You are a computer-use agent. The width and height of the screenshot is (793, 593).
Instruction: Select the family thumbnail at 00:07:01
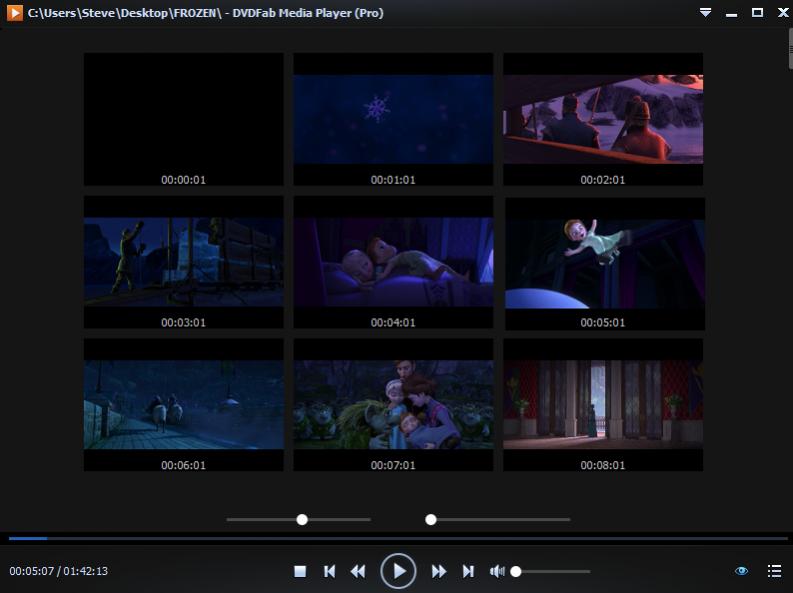click(393, 404)
